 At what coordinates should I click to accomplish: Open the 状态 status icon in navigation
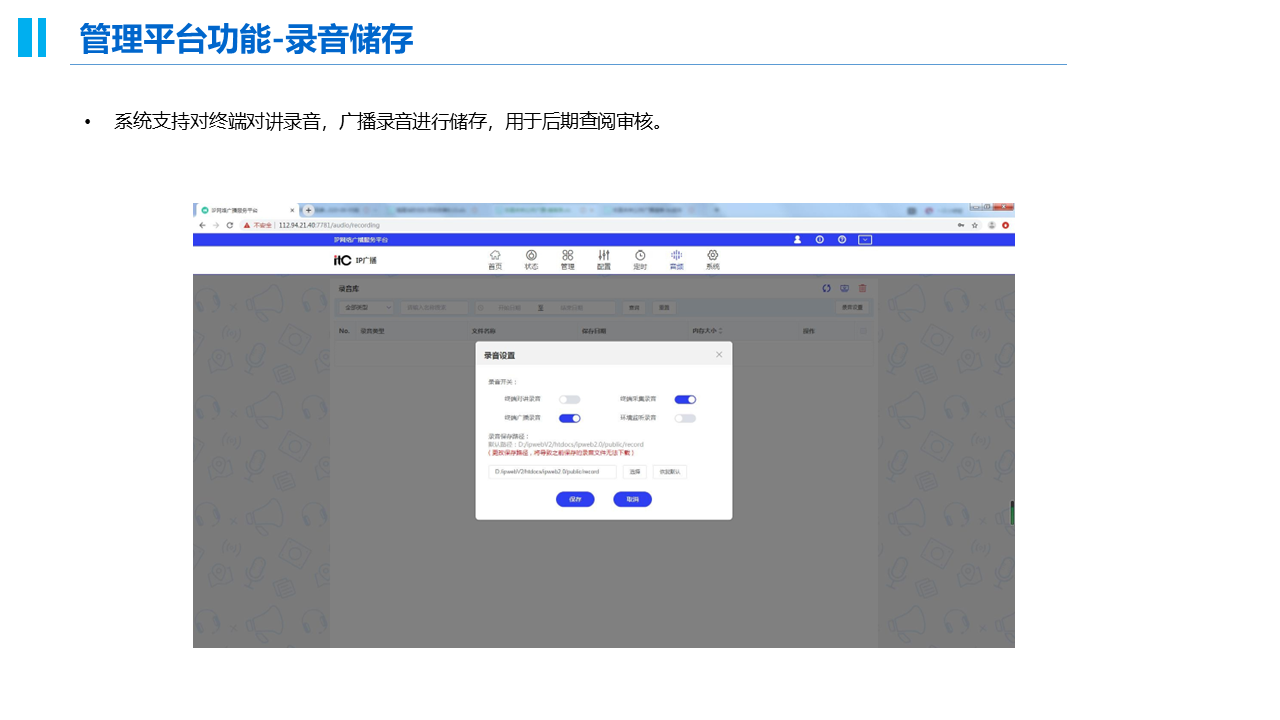pos(531,259)
